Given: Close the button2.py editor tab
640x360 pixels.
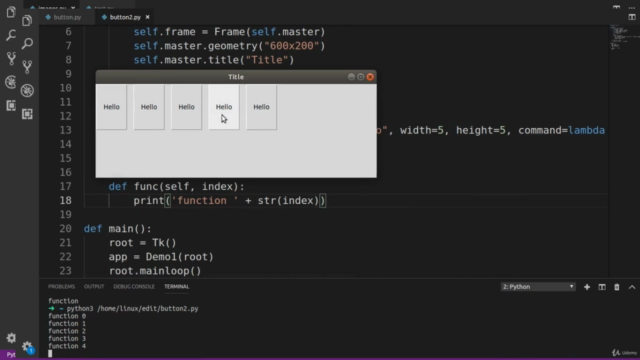Looking at the screenshot, I should coord(147,17).
